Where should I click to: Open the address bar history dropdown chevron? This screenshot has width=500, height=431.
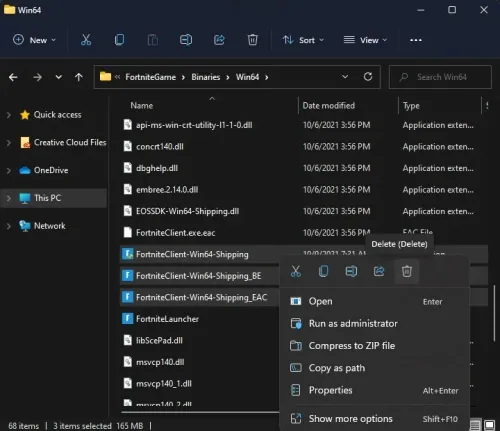point(345,77)
